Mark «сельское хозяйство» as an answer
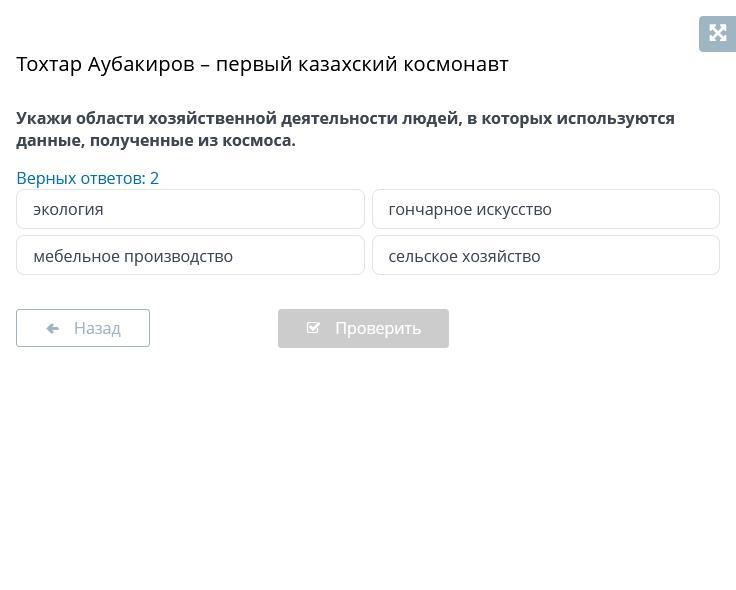 545,256
